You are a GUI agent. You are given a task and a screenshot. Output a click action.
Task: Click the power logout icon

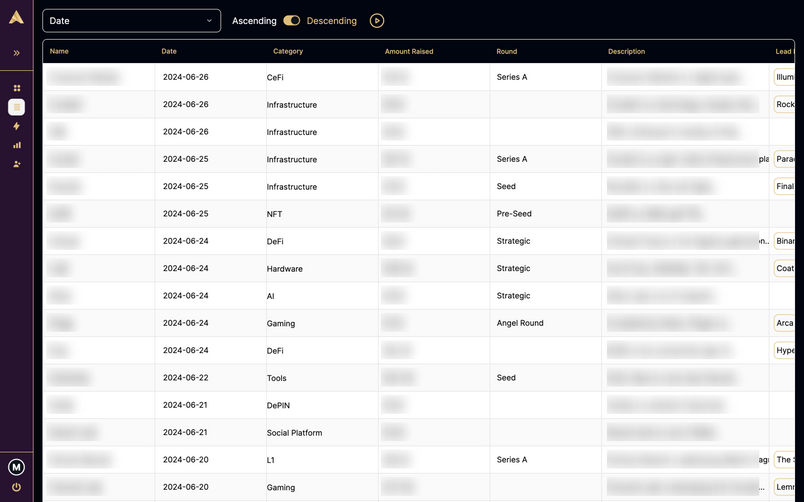(x=16, y=487)
